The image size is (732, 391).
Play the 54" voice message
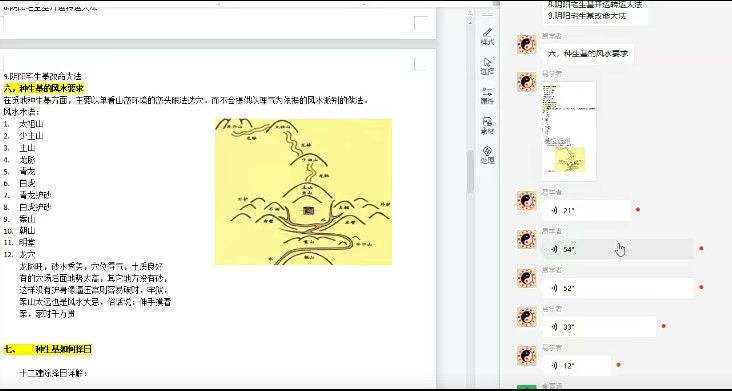[x=618, y=249]
